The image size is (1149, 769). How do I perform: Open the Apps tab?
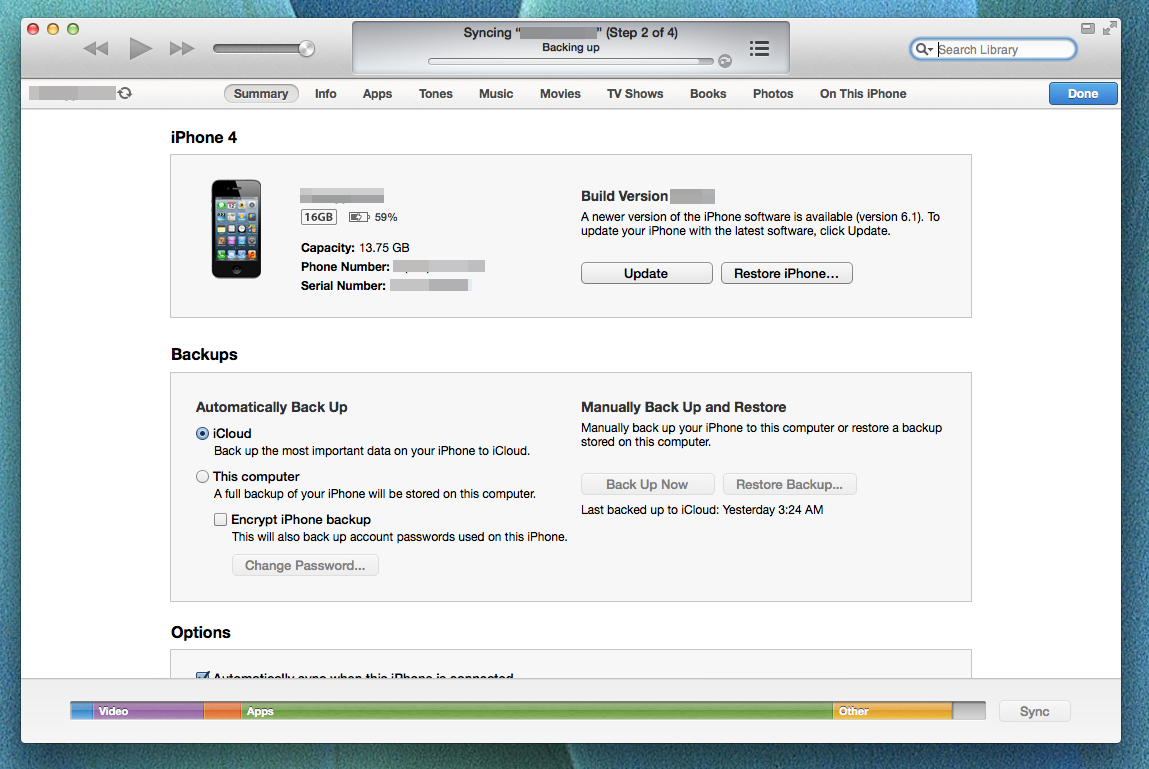click(x=377, y=94)
